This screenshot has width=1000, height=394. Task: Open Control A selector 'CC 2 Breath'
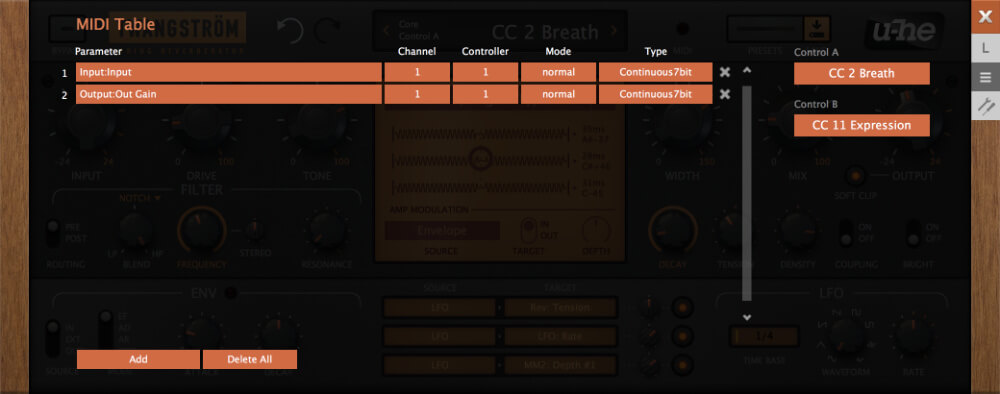pos(862,73)
